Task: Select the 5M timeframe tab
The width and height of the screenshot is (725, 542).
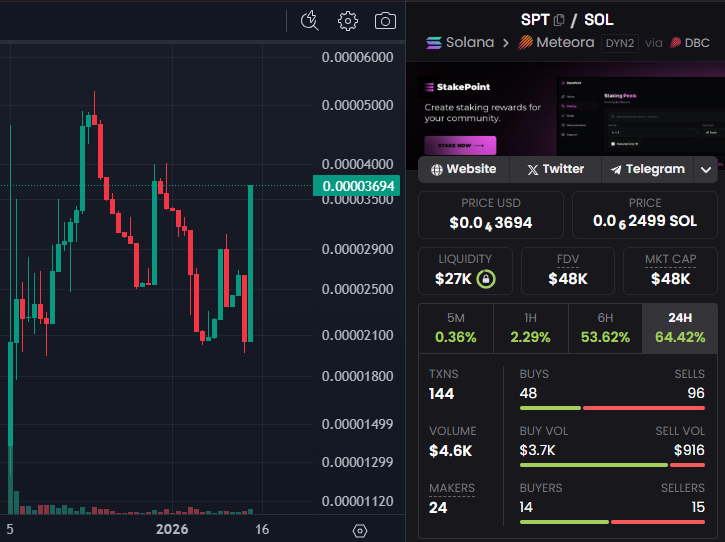Action: pyautogui.click(x=456, y=328)
